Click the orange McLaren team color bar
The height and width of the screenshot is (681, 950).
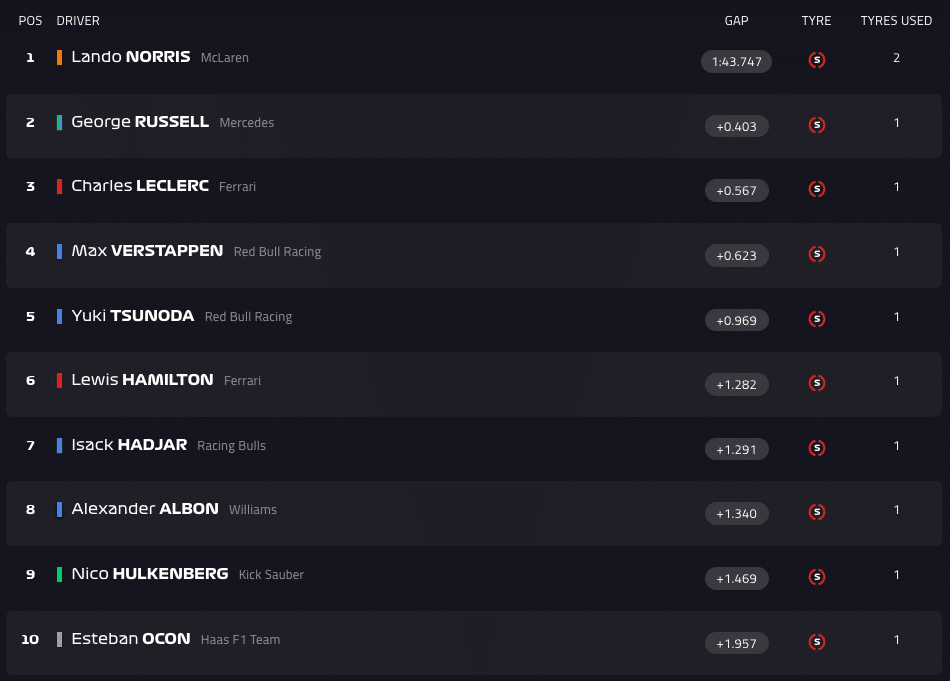60,58
